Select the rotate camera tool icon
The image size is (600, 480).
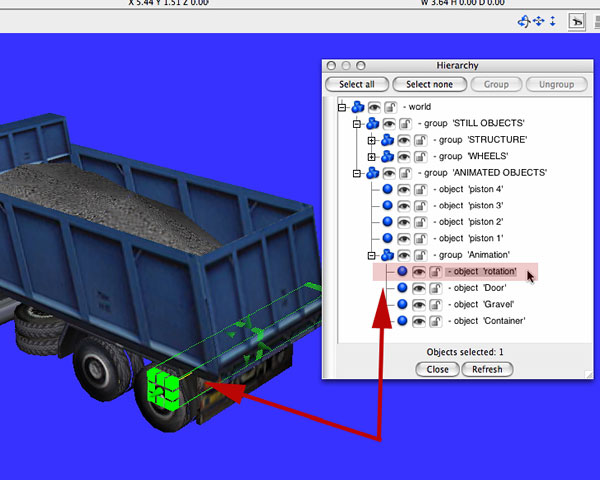point(524,21)
